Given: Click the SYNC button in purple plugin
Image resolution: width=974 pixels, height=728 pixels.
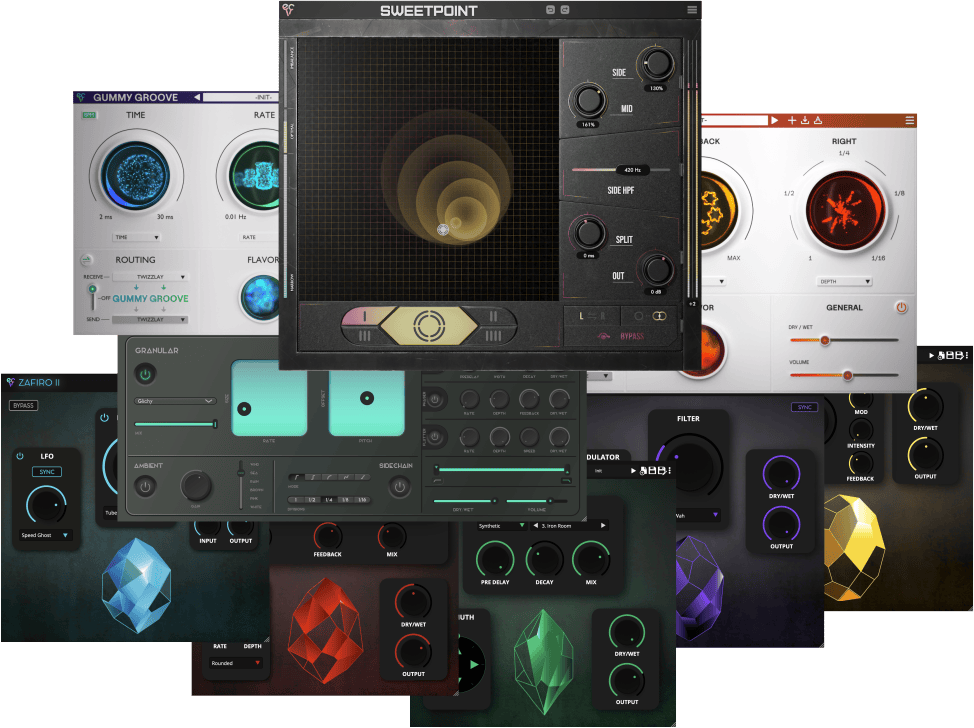Looking at the screenshot, I should coord(804,407).
